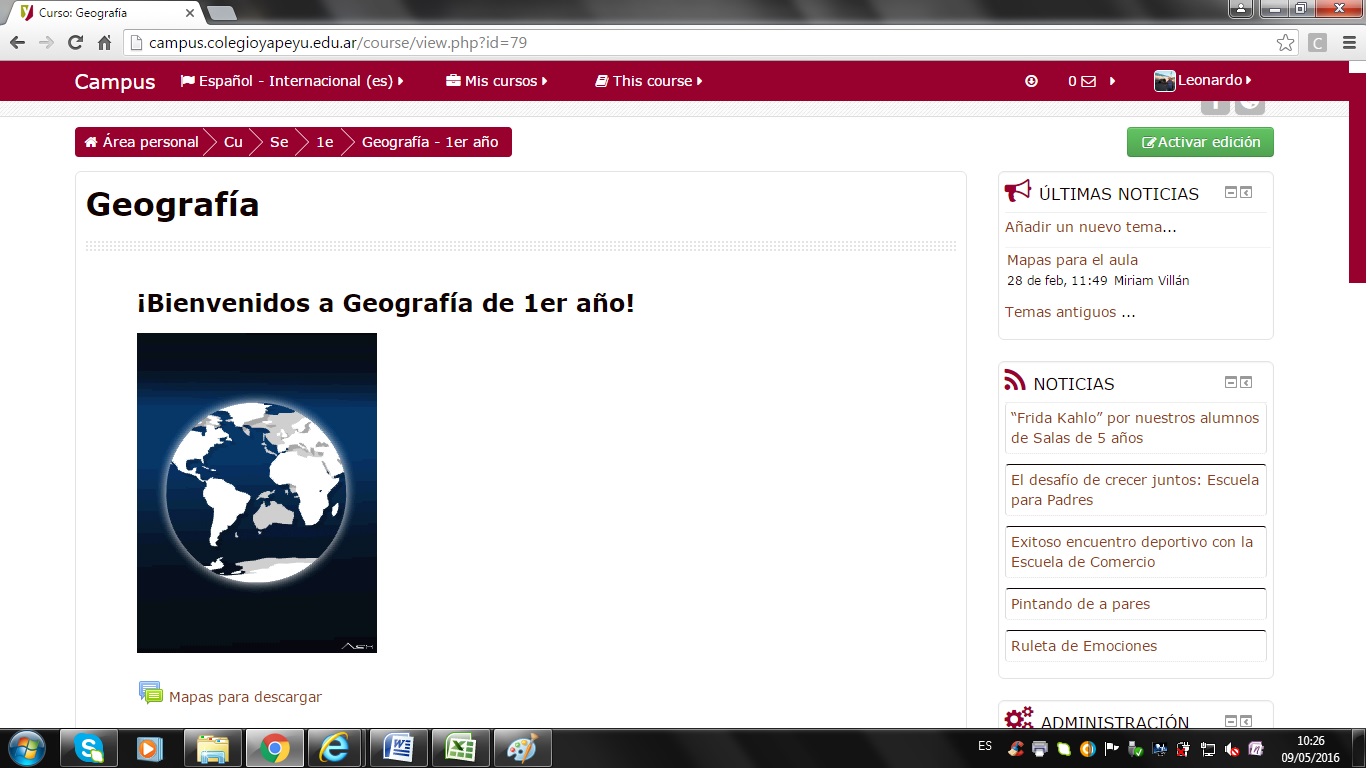The image size is (1370, 770).
Task: Open the messages envelope icon in navbar
Action: (1088, 81)
